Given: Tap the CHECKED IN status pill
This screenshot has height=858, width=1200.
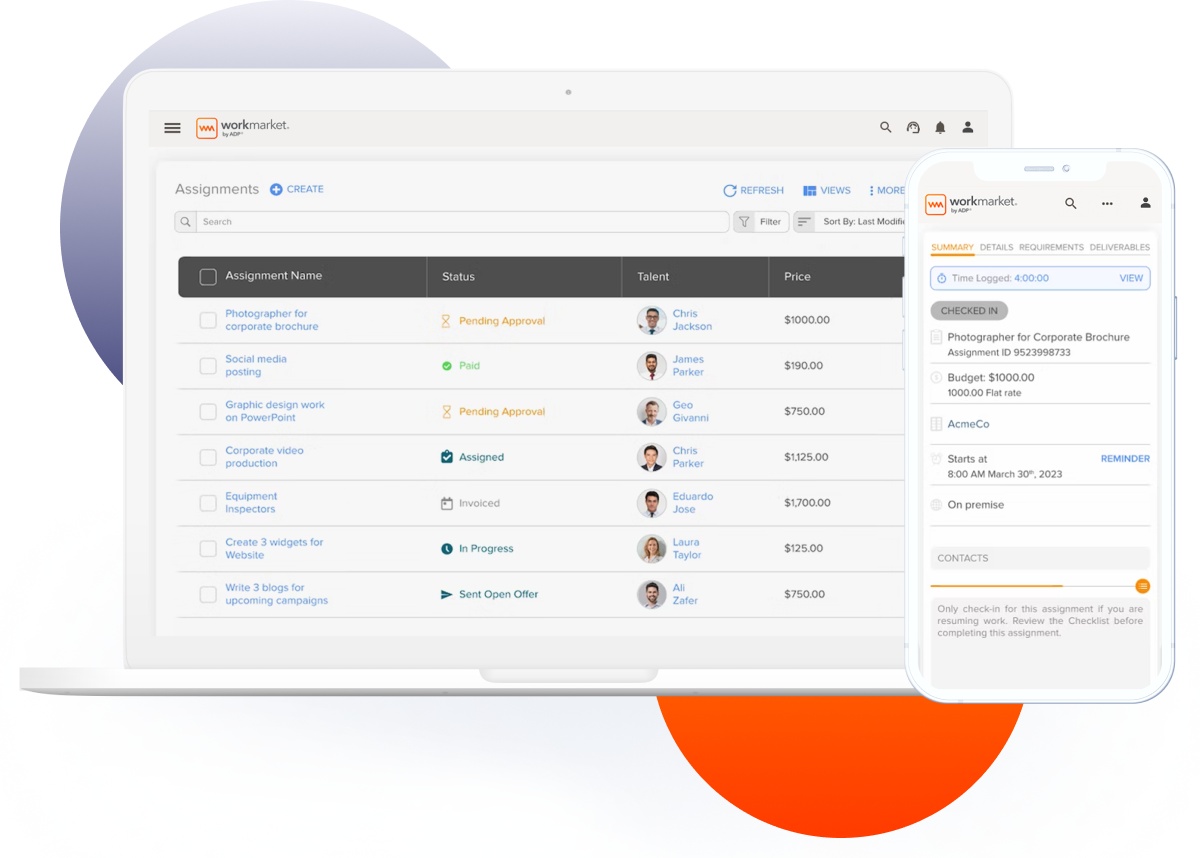Looking at the screenshot, I should coord(969,311).
